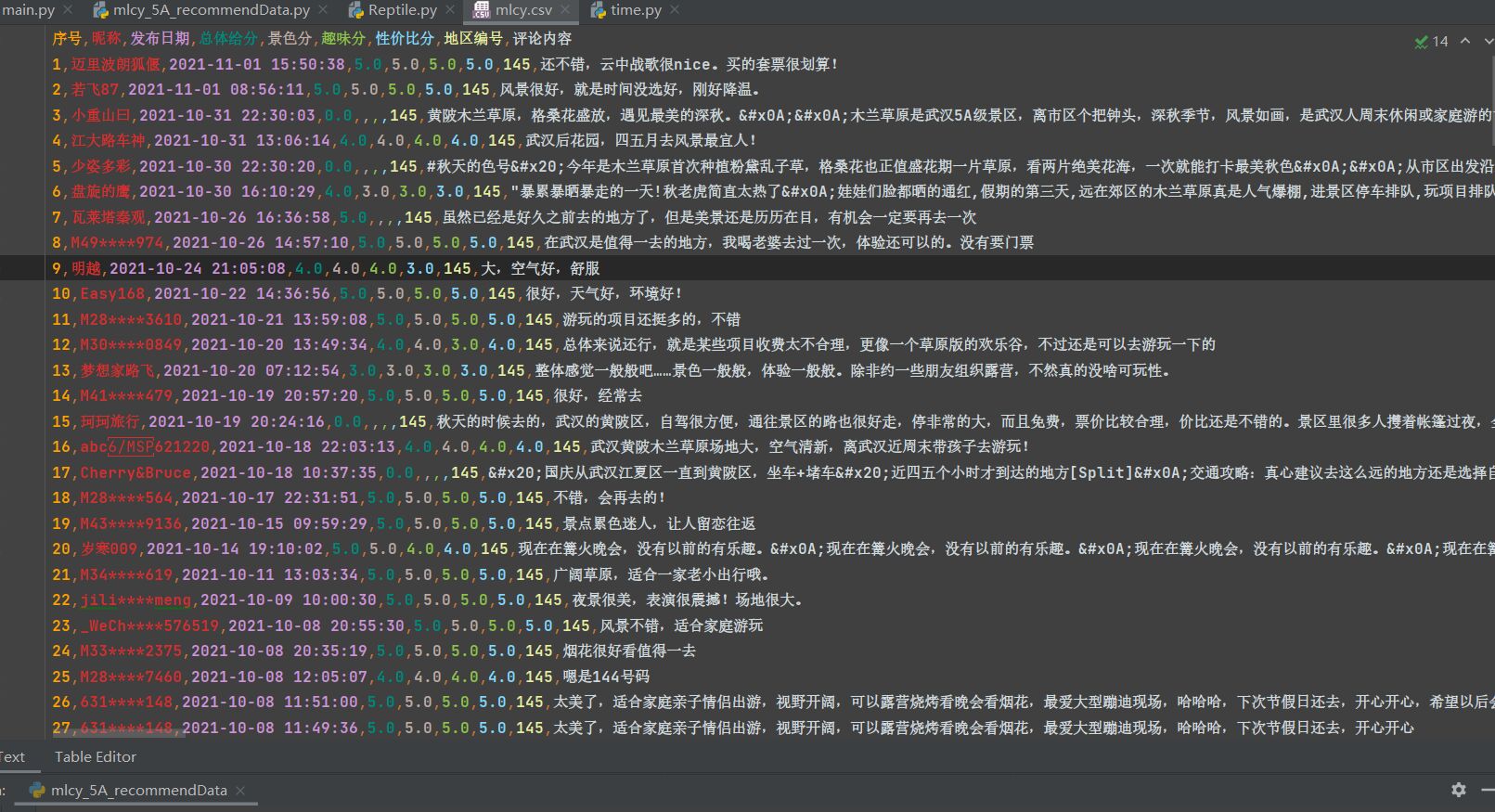
Task: Click the 评论内容 header field
Action: coord(542,38)
